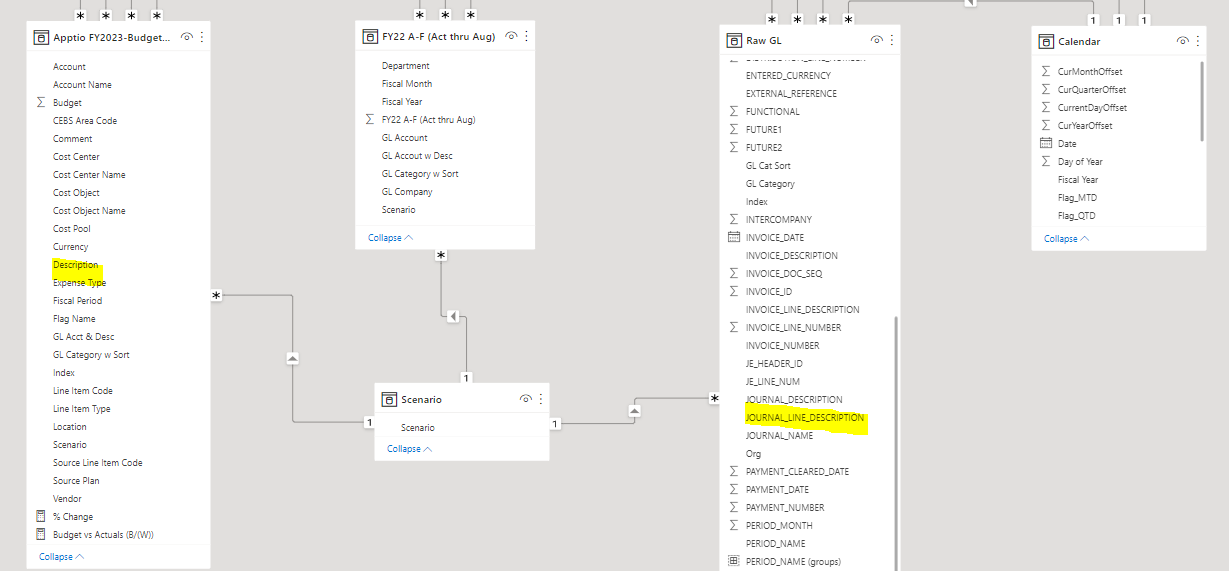Click the FY22 A-F table header icon

tap(371, 36)
